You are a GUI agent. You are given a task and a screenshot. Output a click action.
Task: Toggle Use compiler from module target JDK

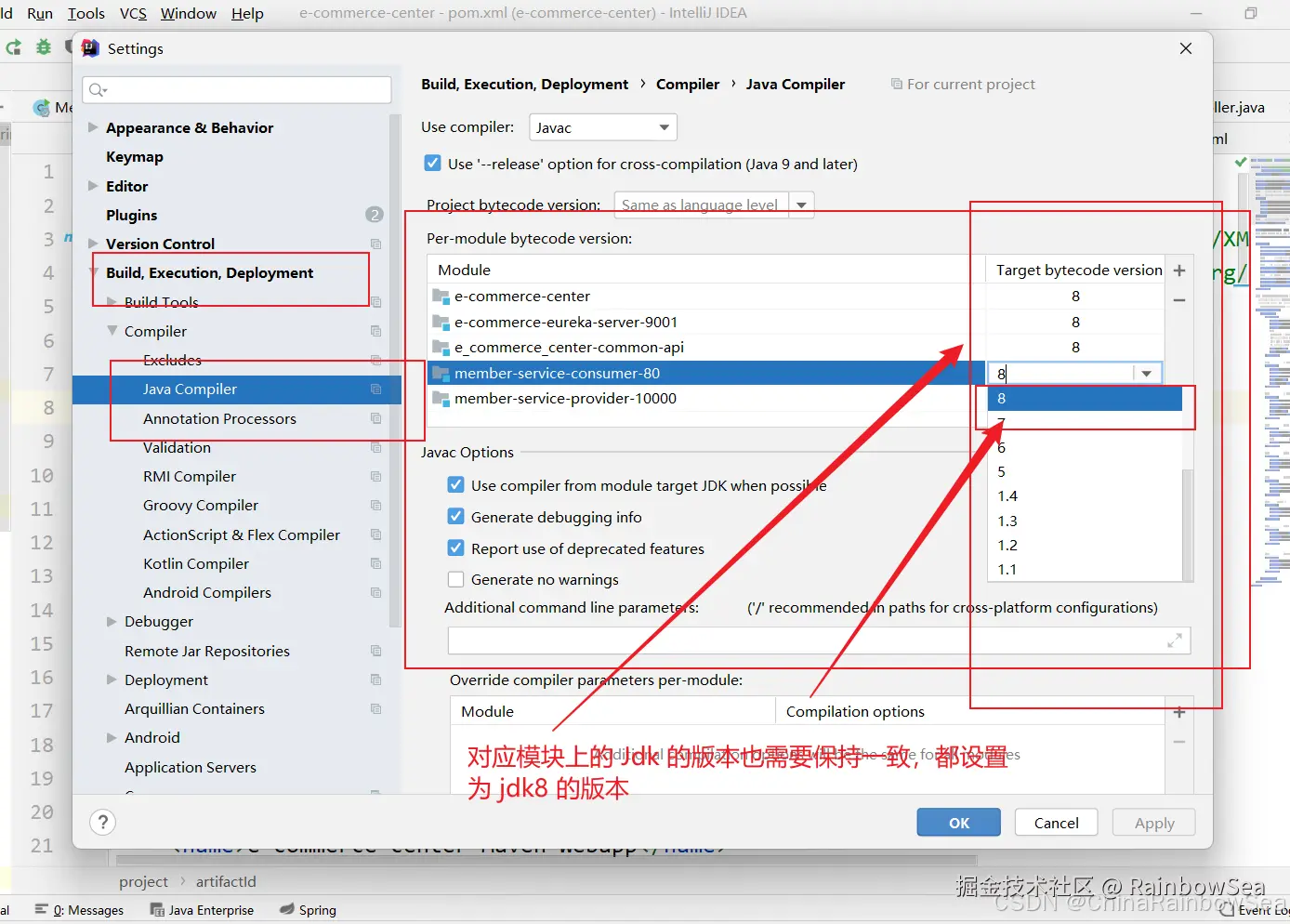click(456, 485)
